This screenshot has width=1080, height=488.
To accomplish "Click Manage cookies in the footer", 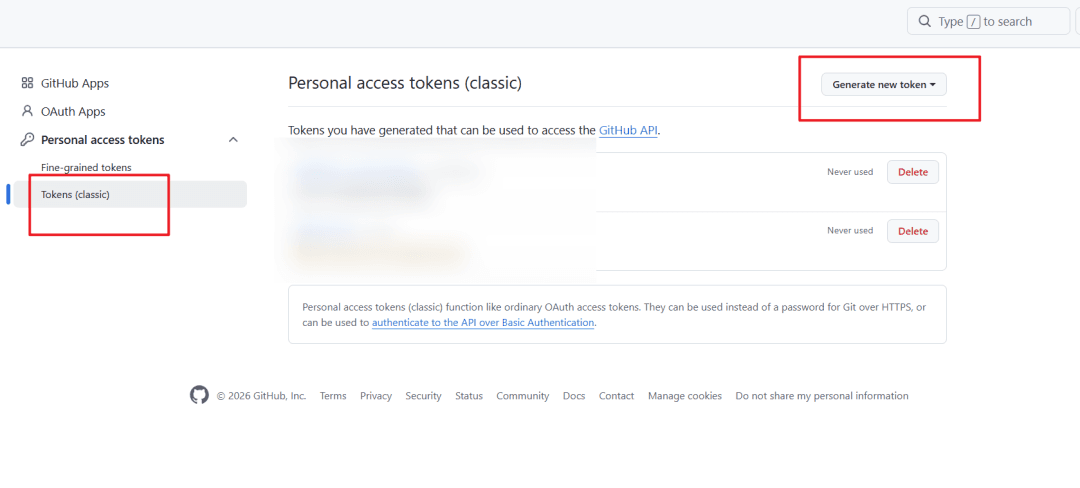I will click(684, 396).
